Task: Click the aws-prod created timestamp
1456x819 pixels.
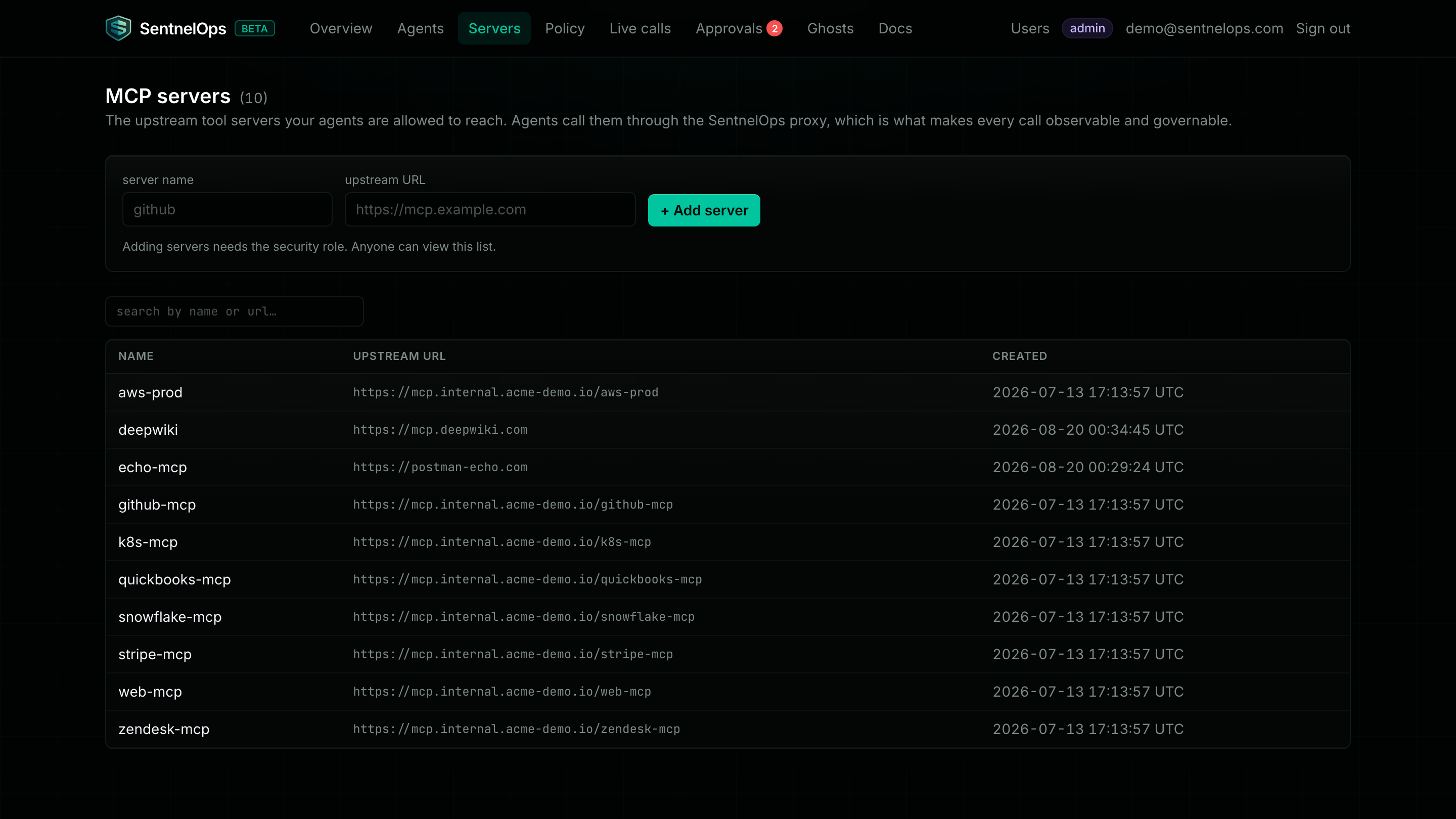Action: pos(1087,392)
